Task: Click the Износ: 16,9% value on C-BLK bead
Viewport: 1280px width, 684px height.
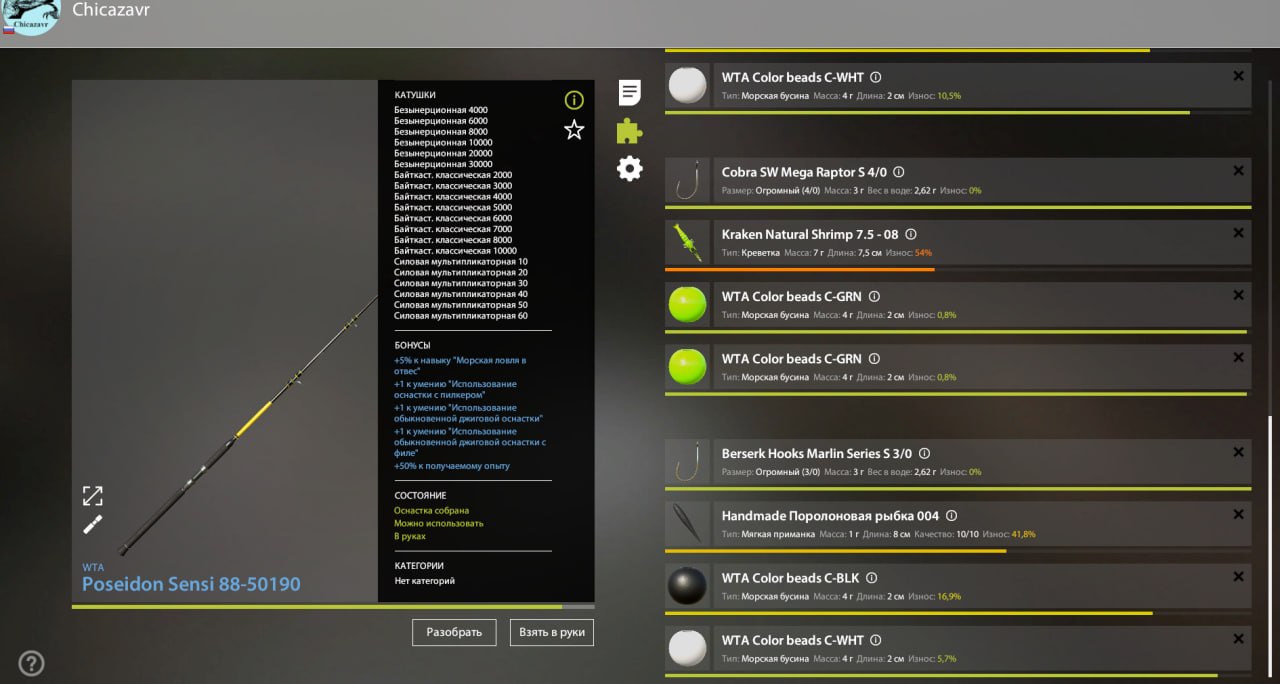Action: [936, 597]
